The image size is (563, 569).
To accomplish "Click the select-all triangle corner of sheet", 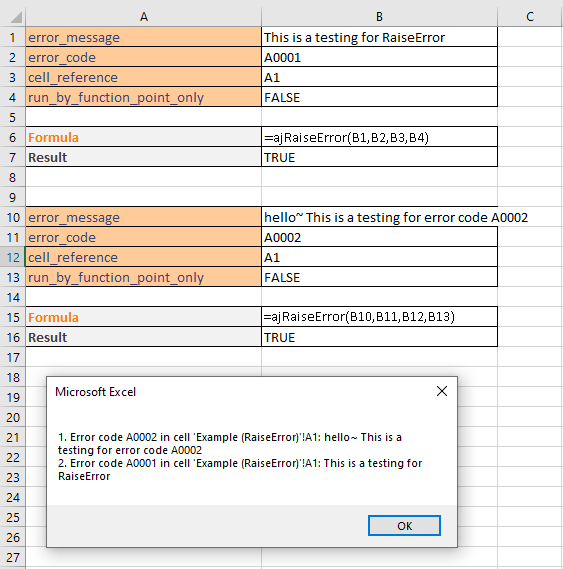I will [x=13, y=17].
